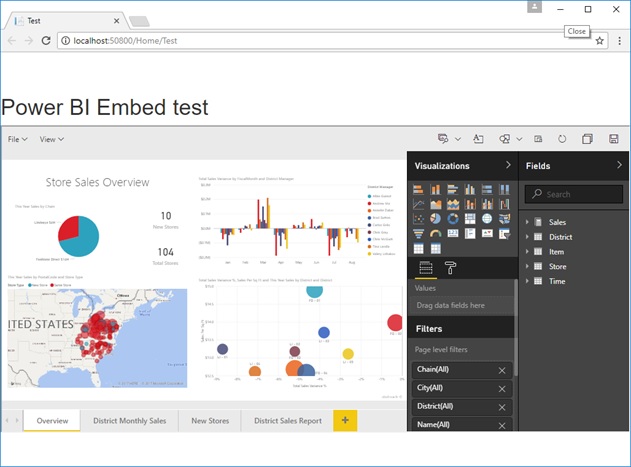Image resolution: width=631 pixels, height=467 pixels.
Task: Select line and clustered column chart visualization
Action: click(x=487, y=204)
